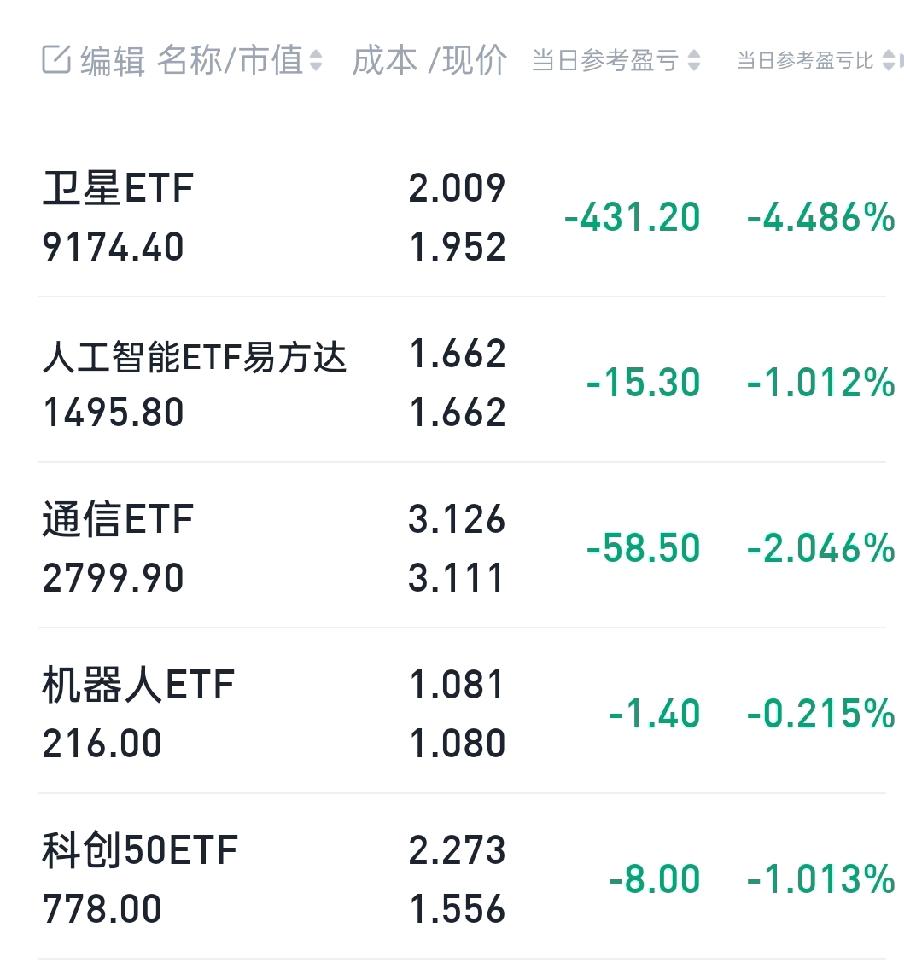
Task: Click the -15.30 daily loss
Action: pyautogui.click(x=643, y=382)
